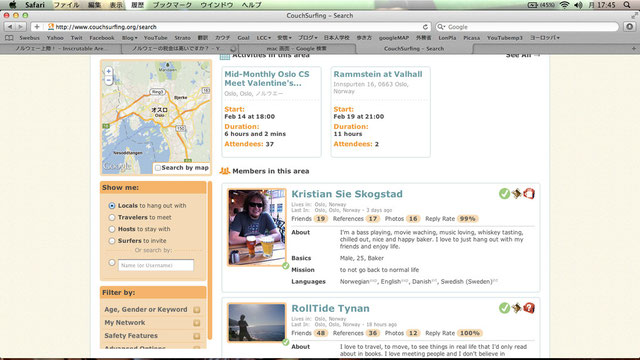Select Travelers to meet radio option

tap(112, 218)
